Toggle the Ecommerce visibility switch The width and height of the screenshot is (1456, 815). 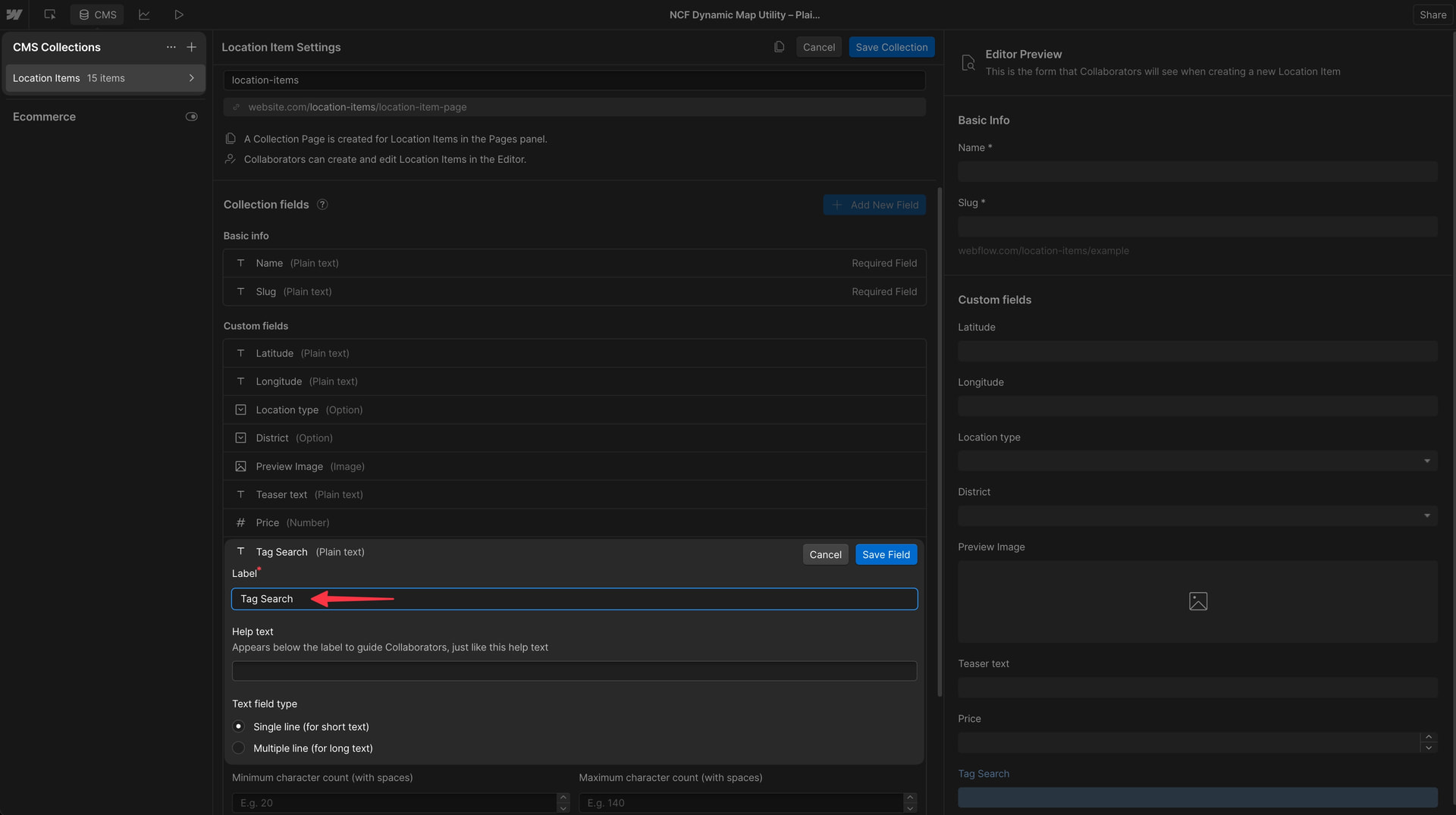(x=192, y=117)
